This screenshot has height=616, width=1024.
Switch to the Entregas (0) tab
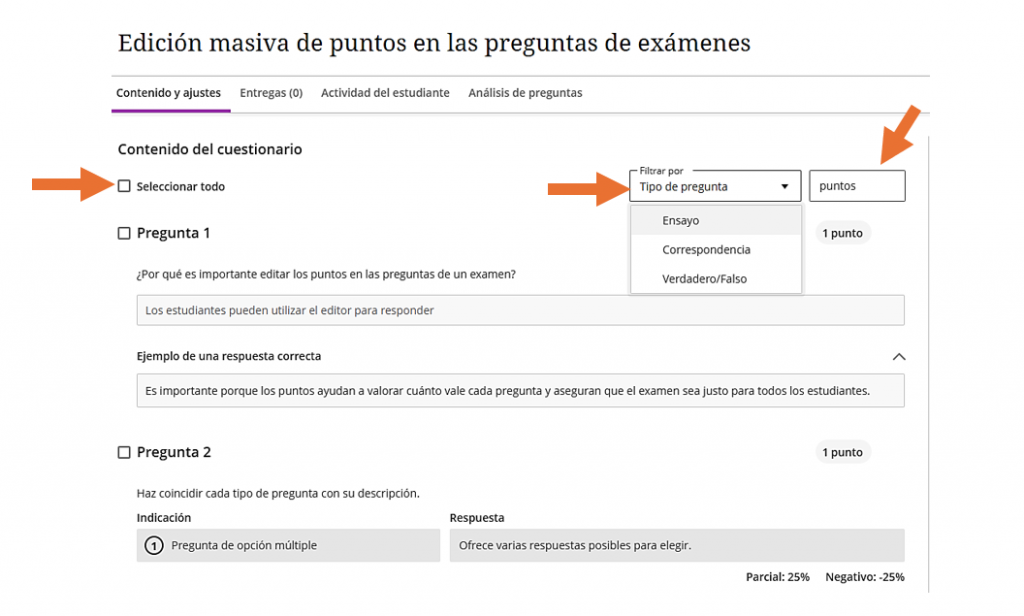[271, 93]
